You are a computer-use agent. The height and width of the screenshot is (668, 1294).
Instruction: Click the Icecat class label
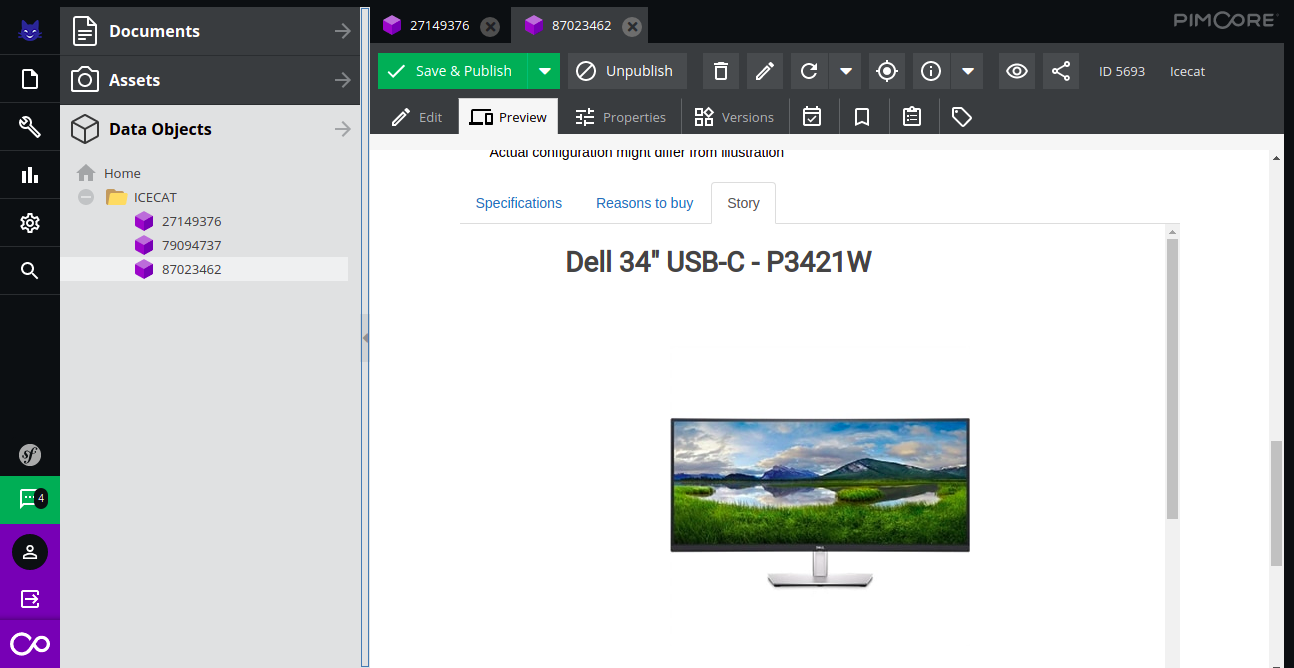tap(1188, 71)
